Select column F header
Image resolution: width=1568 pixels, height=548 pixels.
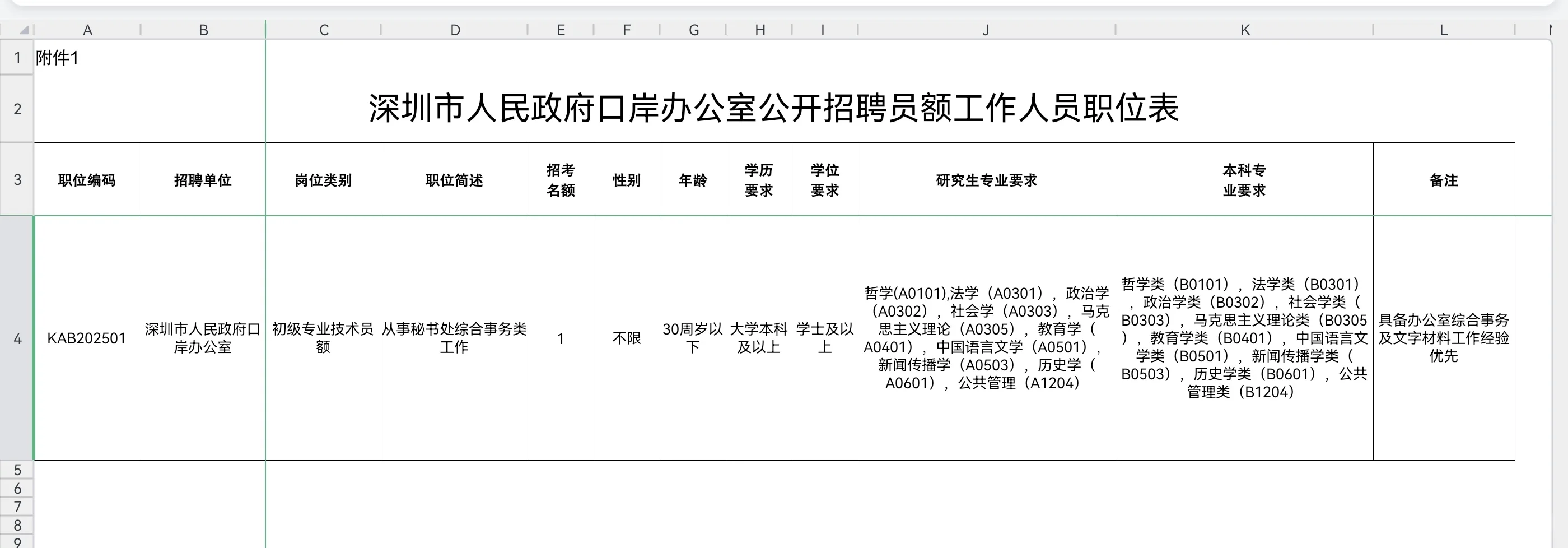[627, 30]
